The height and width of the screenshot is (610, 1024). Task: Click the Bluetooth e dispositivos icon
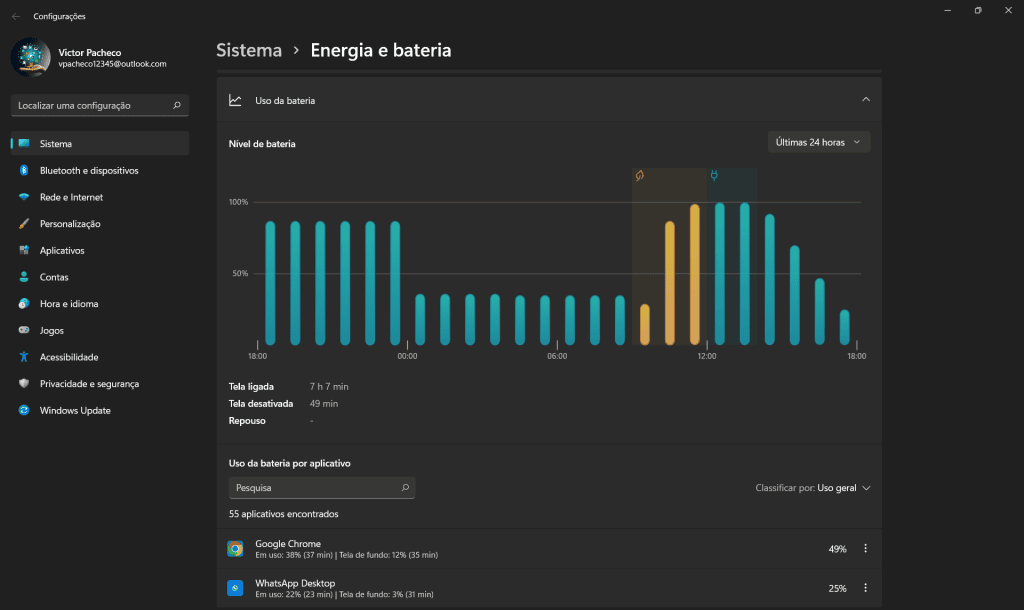click(x=24, y=171)
